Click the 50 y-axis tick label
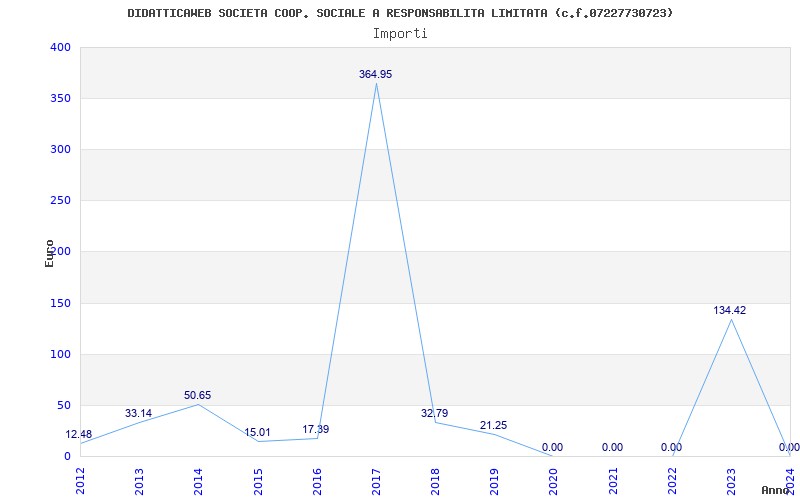This screenshot has width=800, height=500. coord(63,406)
